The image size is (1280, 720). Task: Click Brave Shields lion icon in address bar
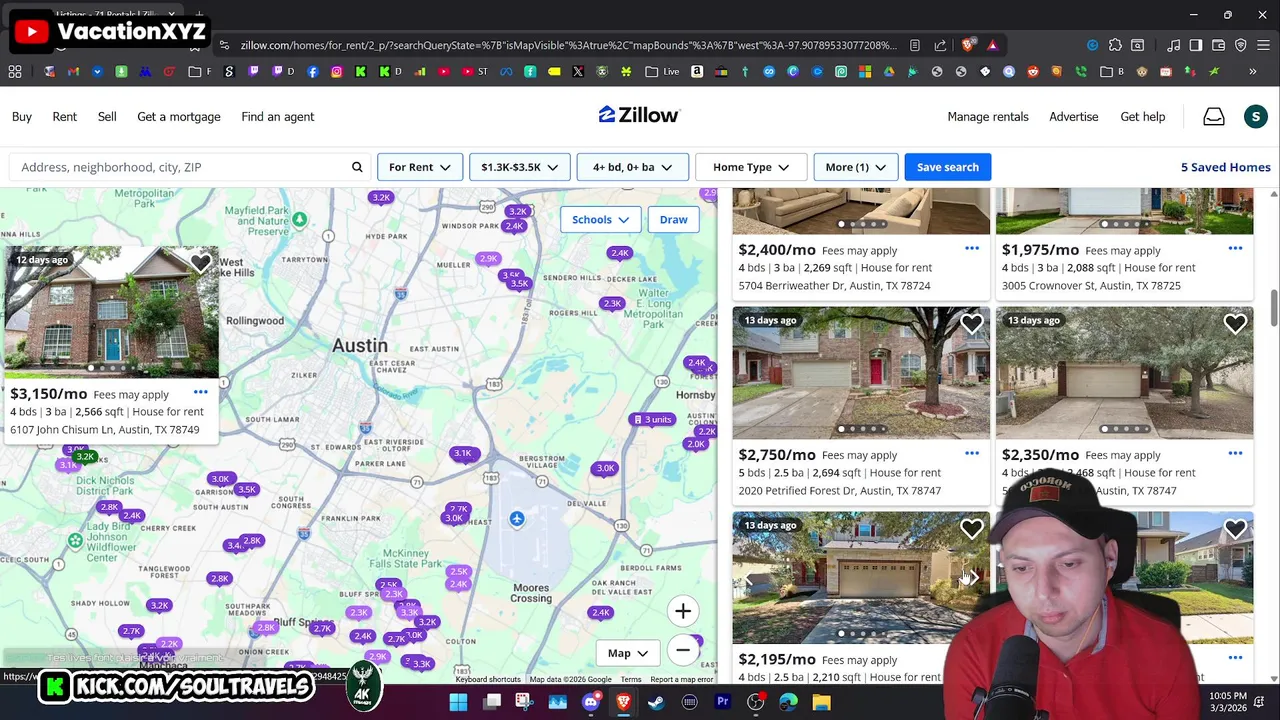(967, 45)
